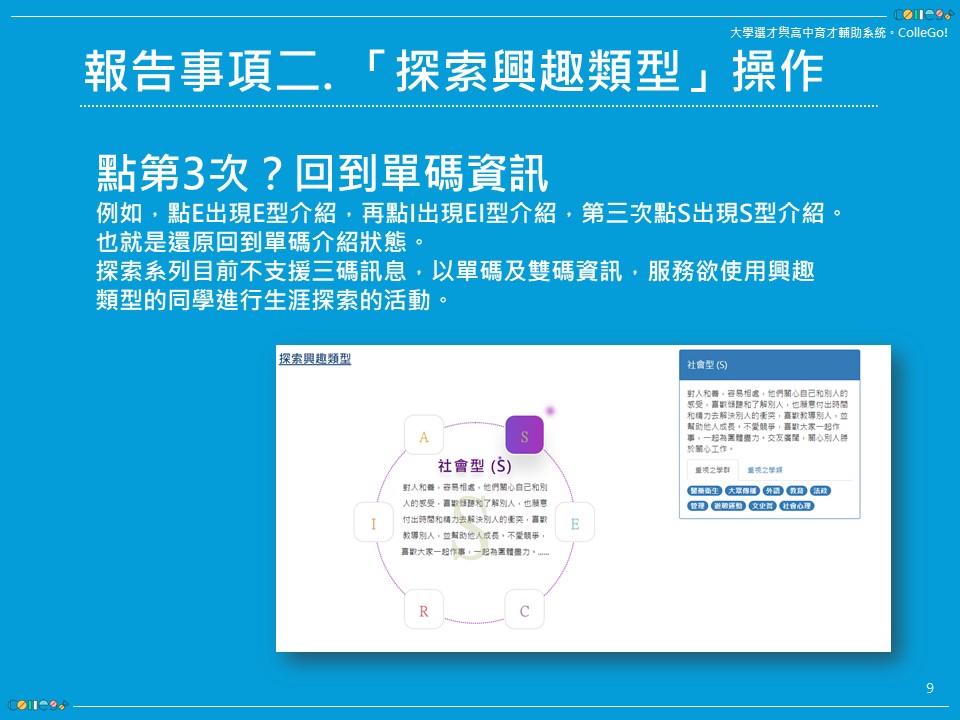The width and height of the screenshot is (960, 720).
Task: Select the R interest type tile
Action: click(x=424, y=610)
